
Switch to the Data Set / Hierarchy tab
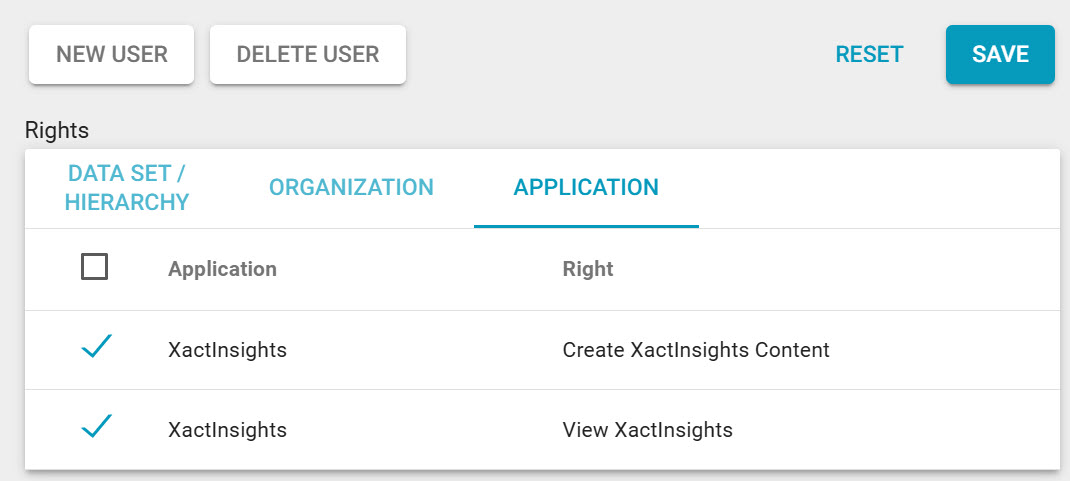click(x=127, y=188)
